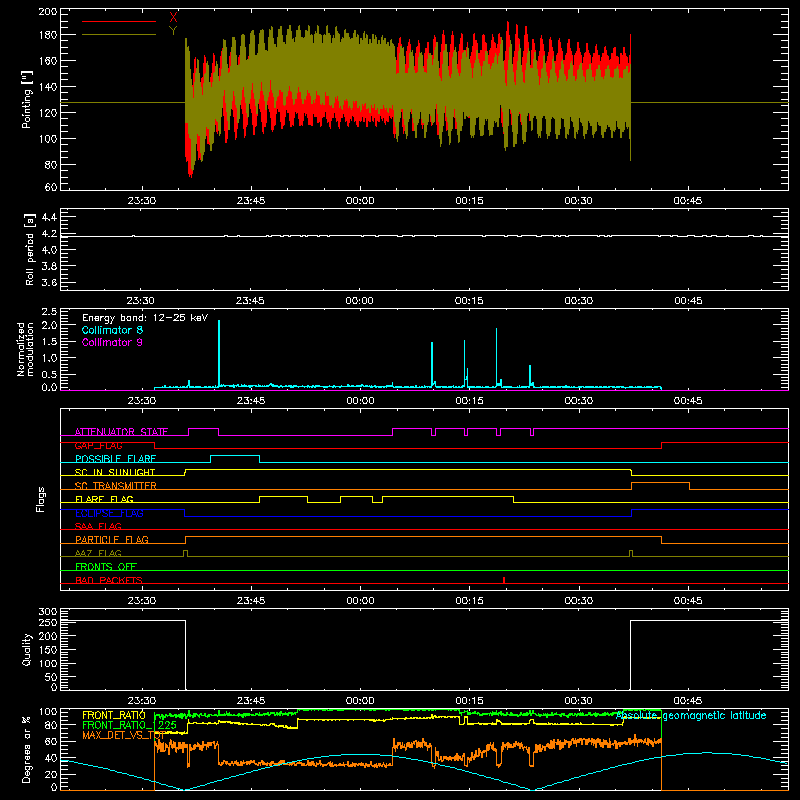The image size is (800, 800).
Task: Select the Collimator 9 legend entry
Action: click(x=112, y=342)
